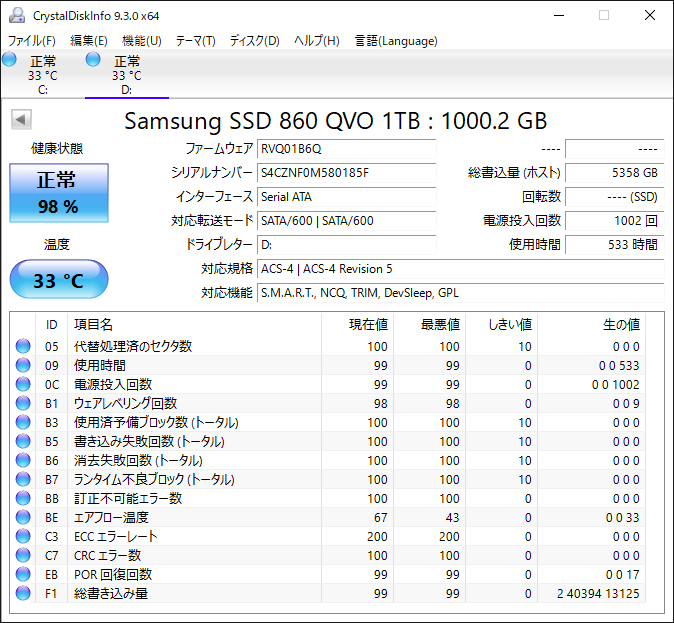This screenshot has width=674, height=623.
Task: Click status circle icon for drive C:
Action: click(9, 59)
